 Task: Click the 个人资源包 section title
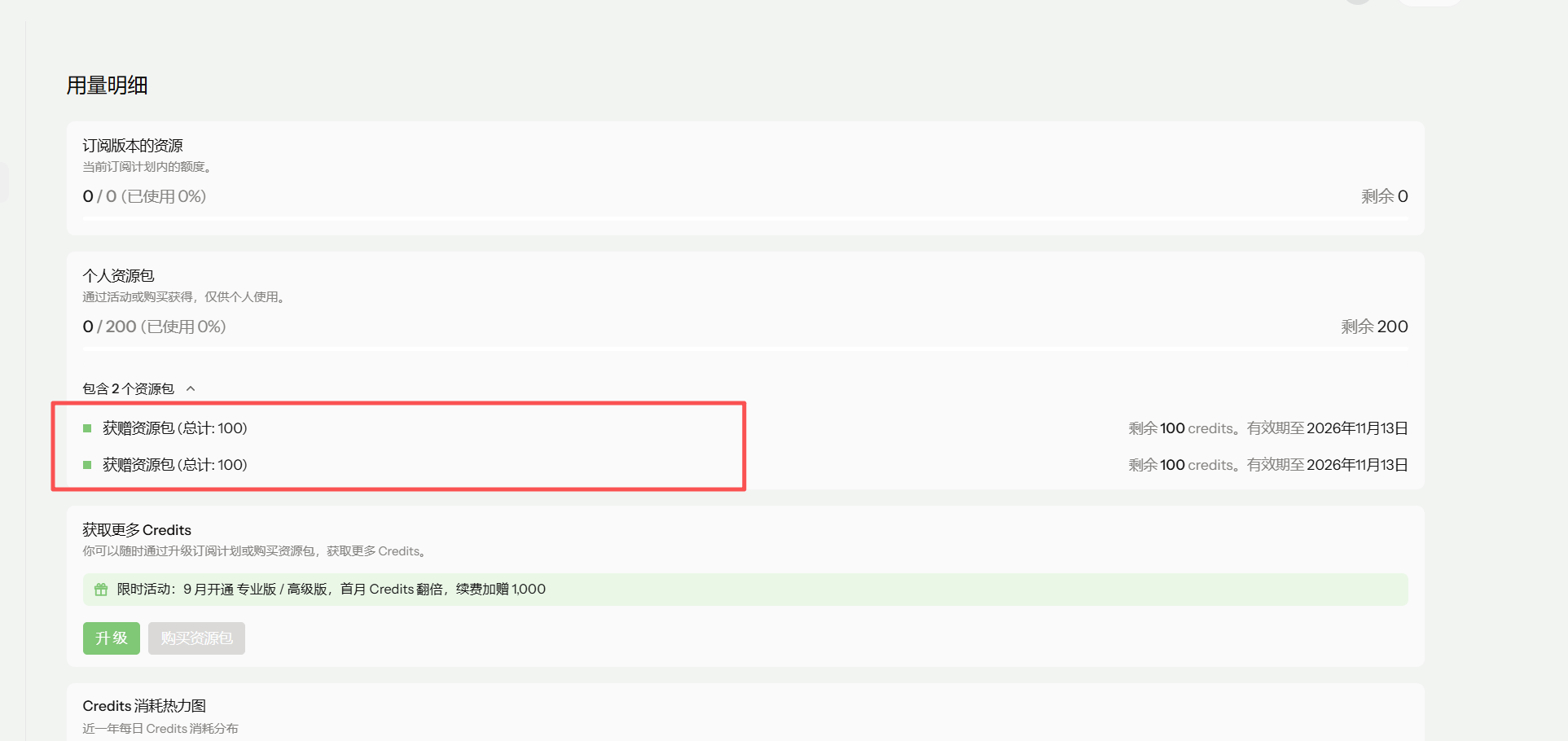pyautogui.click(x=118, y=276)
